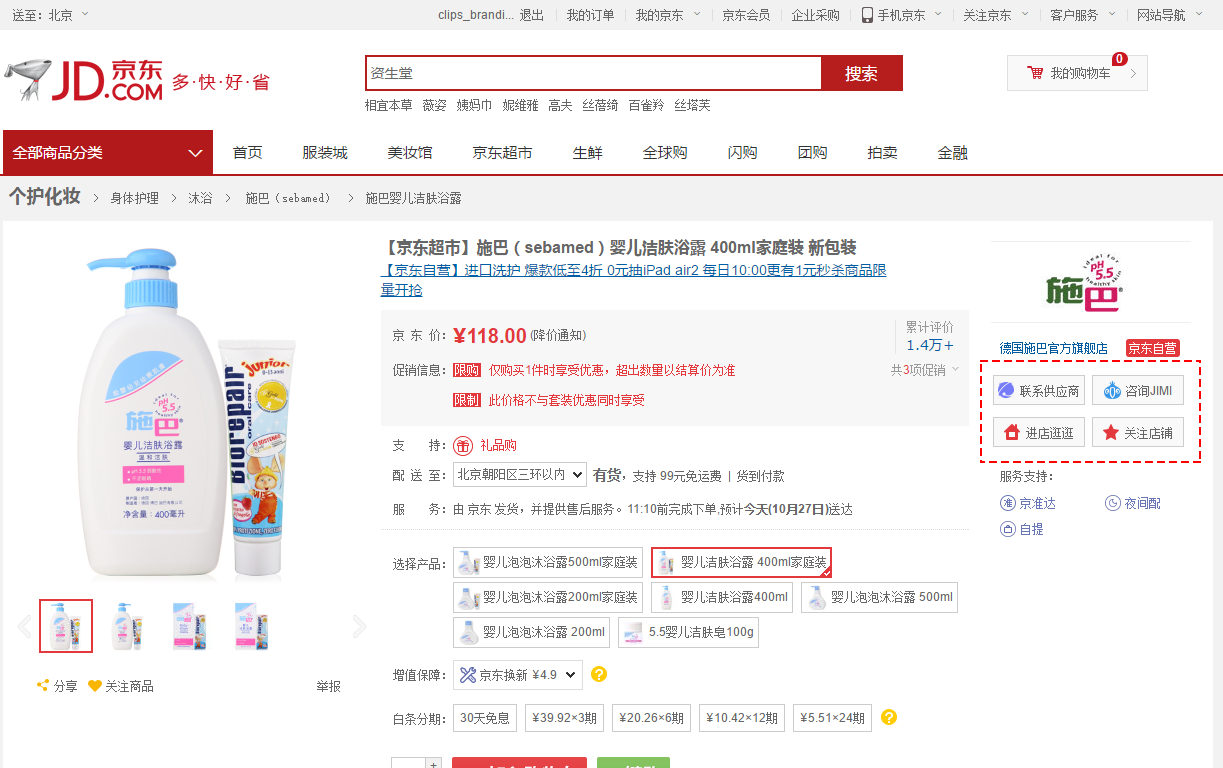Click the yellow help icon beside 京东换新
The width and height of the screenshot is (1223, 768).
(599, 674)
